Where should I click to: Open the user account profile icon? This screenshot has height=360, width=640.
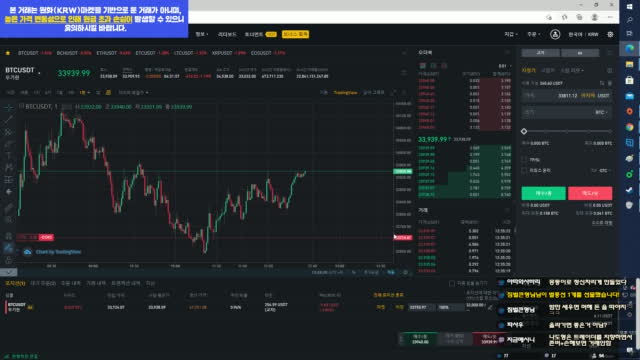[555, 34]
